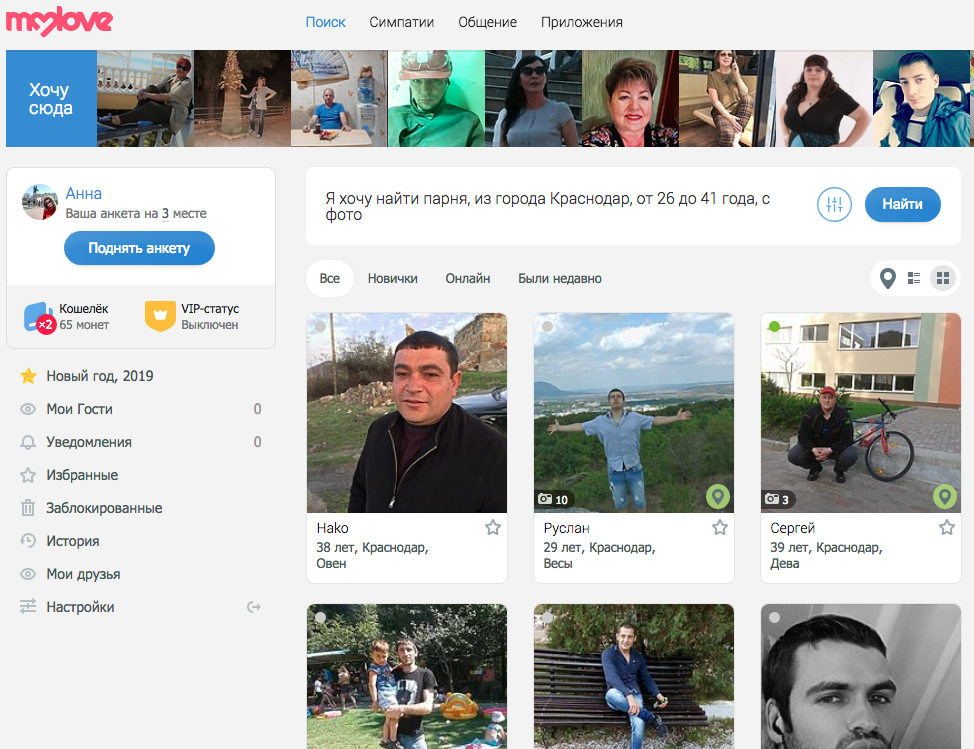Click banner selfie of young man in car
The width and height of the screenshot is (974, 749).
pos(921,98)
